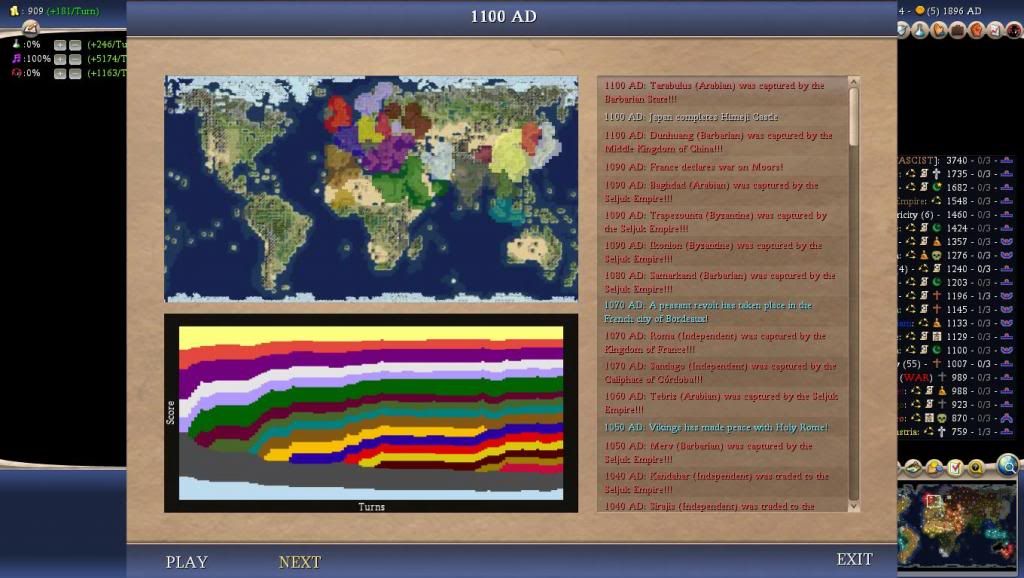Click the scoreboard row with score 1007
Screen dimensions: 1024x578
point(955,363)
